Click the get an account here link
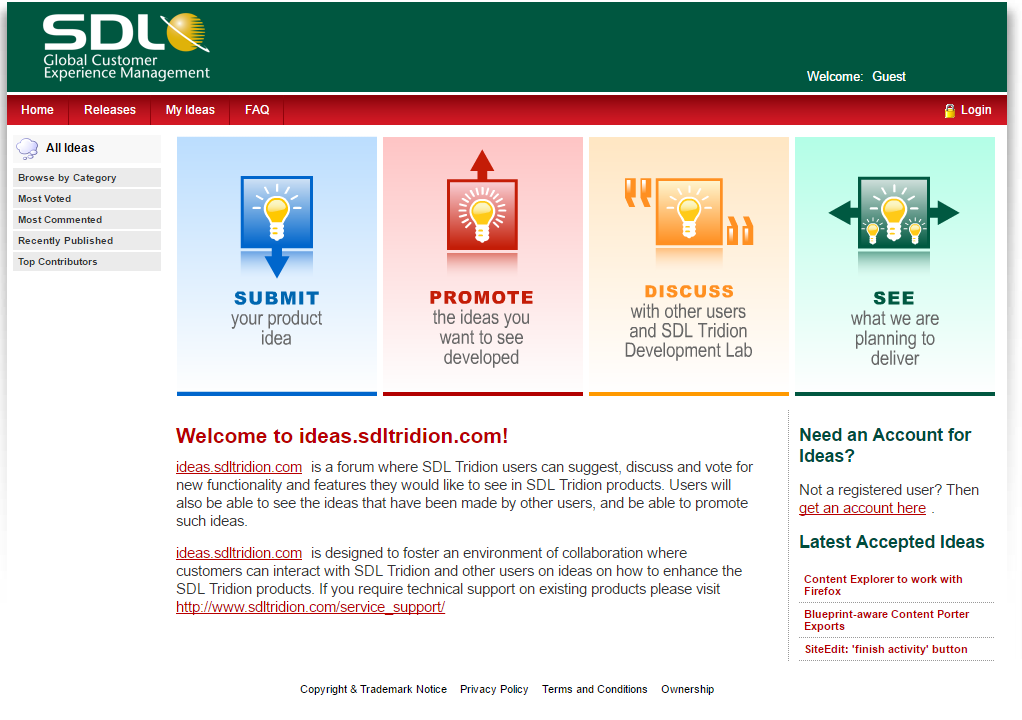The width and height of the screenshot is (1022, 720). click(x=862, y=508)
